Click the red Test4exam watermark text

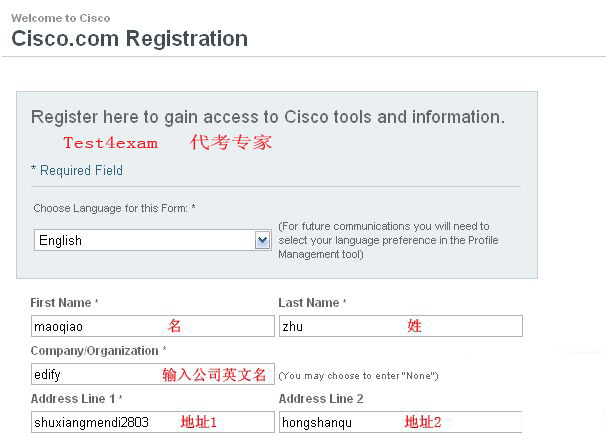click(x=110, y=143)
